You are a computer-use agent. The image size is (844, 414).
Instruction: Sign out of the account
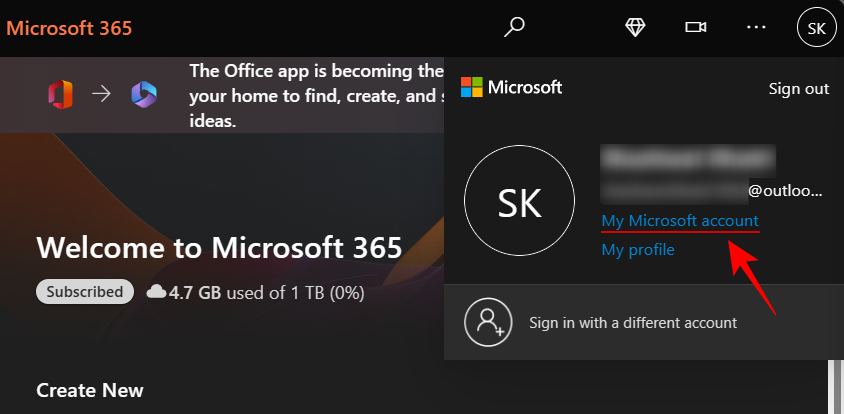pos(798,88)
